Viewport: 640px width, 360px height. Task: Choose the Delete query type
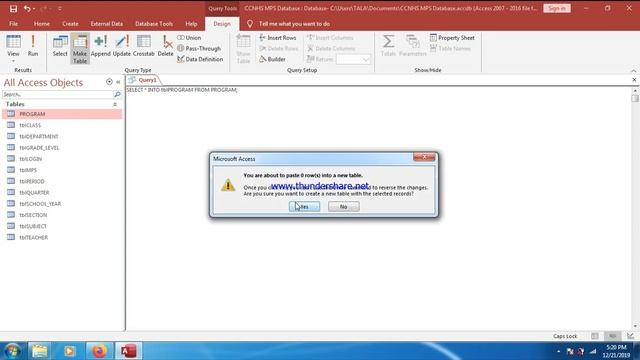pyautogui.click(x=166, y=46)
